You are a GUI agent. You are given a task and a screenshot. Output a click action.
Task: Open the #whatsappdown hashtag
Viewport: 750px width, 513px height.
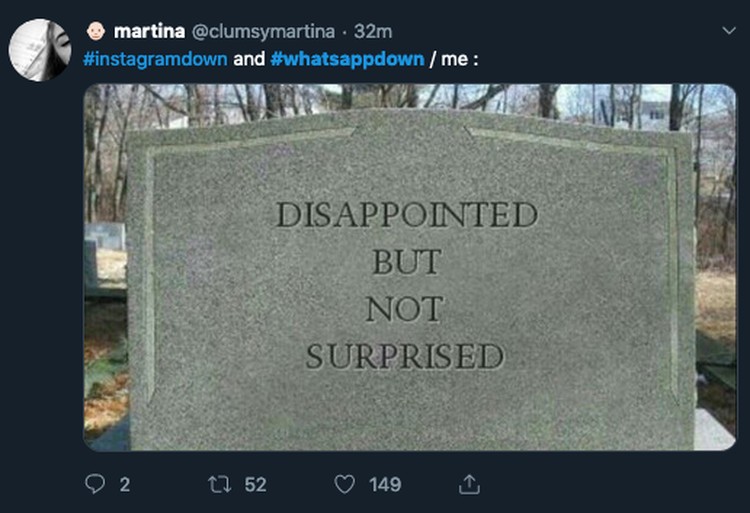pyautogui.click(x=347, y=59)
